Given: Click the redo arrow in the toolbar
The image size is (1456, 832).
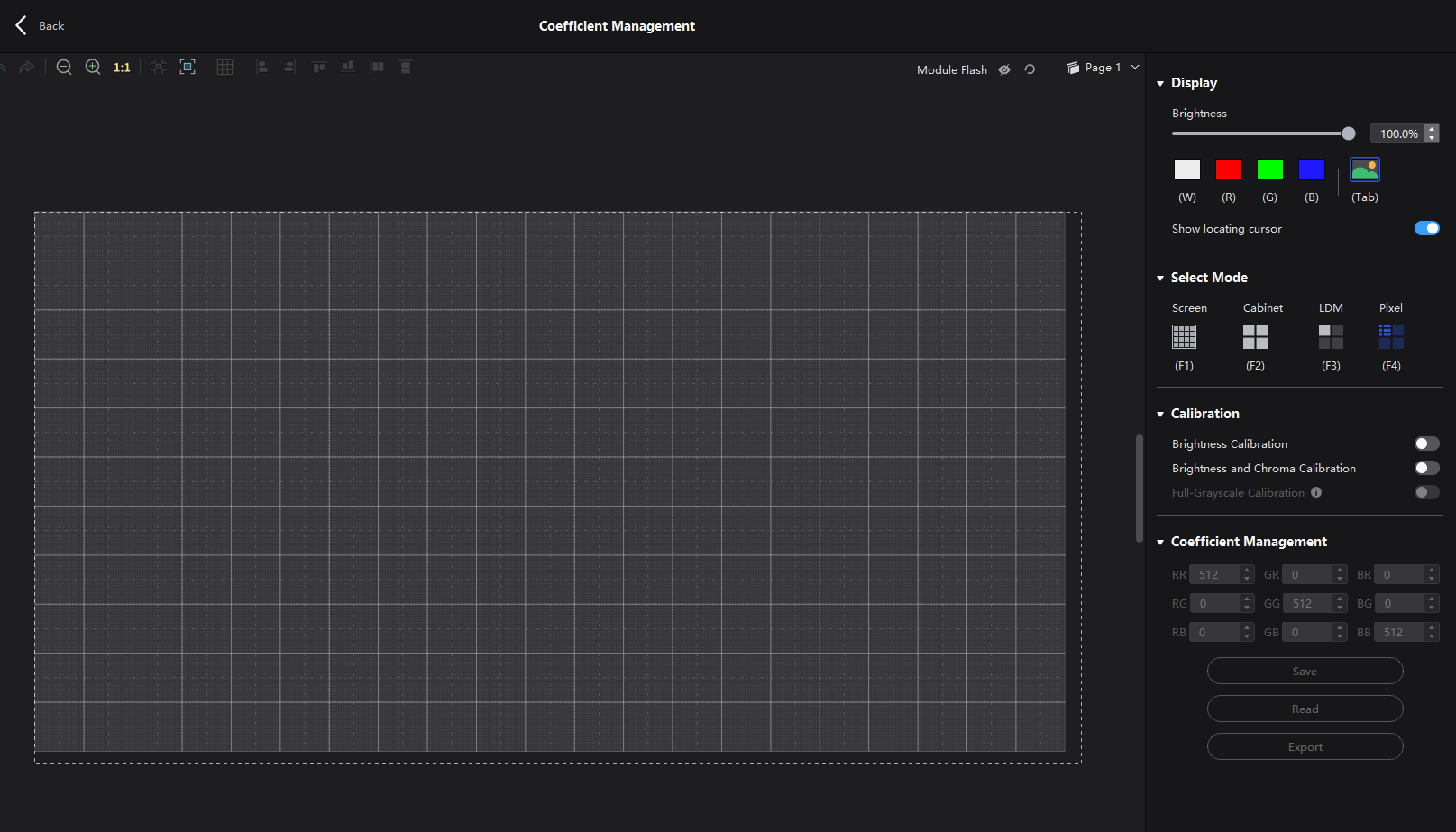Looking at the screenshot, I should 27,67.
